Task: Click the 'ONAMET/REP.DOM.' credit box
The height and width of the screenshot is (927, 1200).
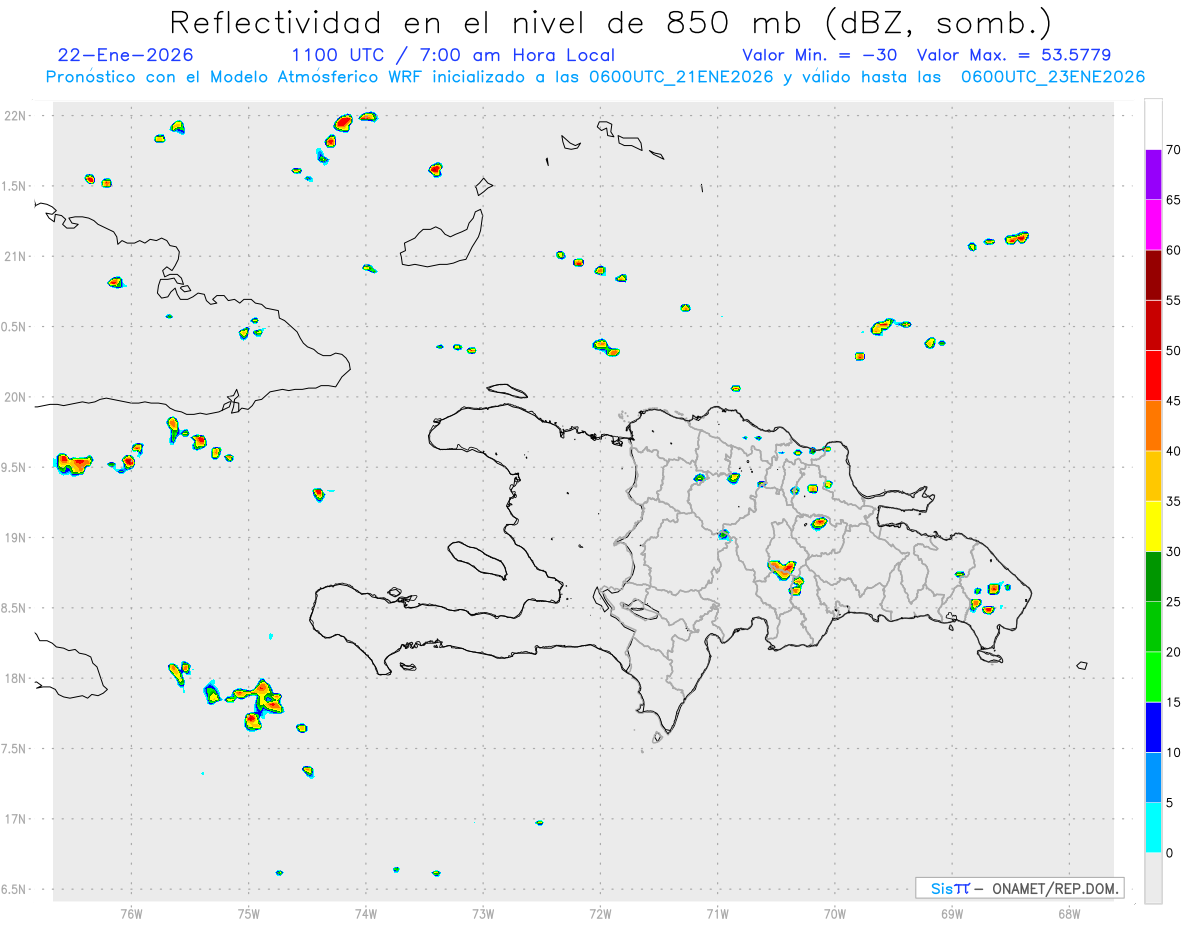Action: (x=1019, y=888)
